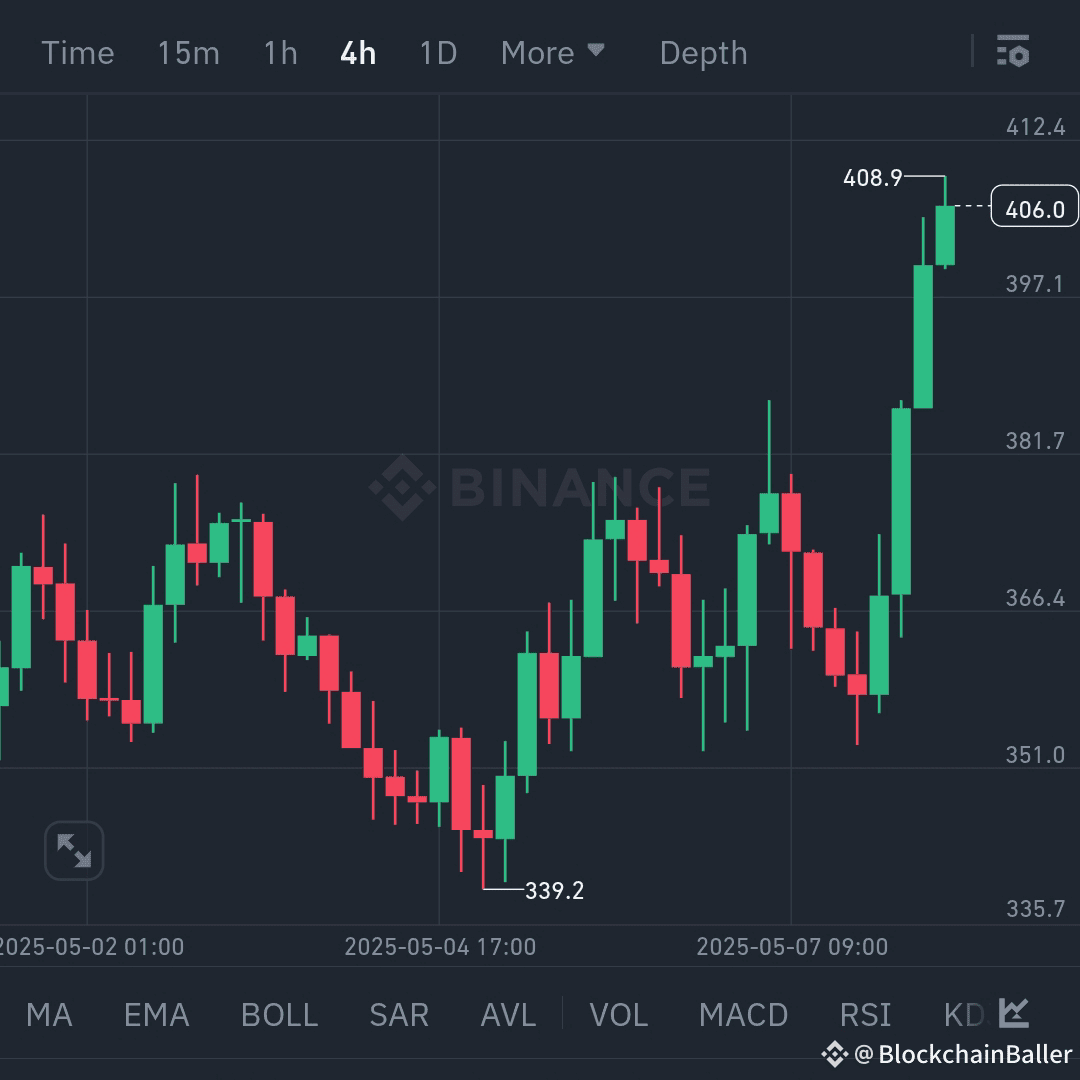
Task: Select the BOLL indicator
Action: (279, 1014)
